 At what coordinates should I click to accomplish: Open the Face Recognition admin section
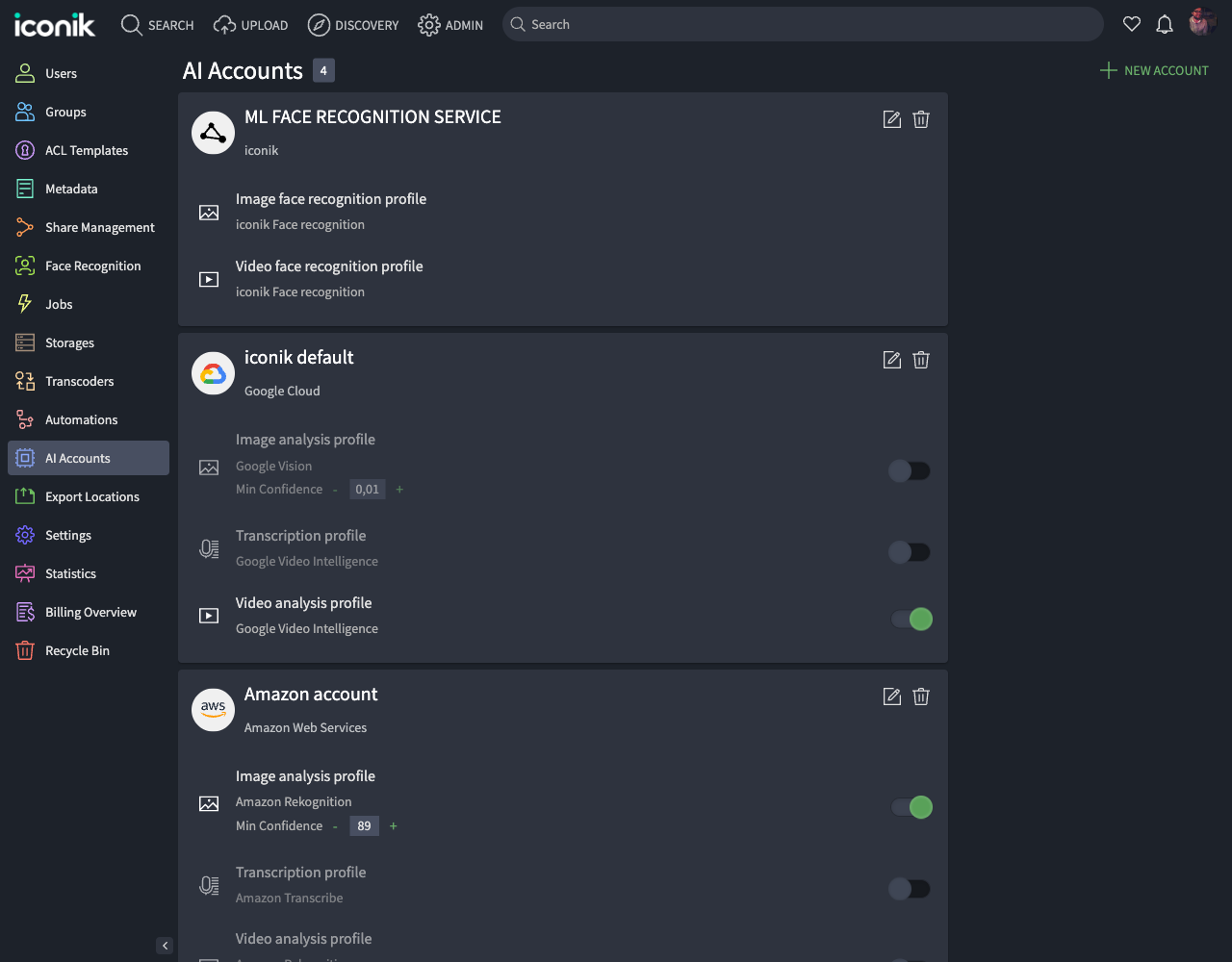point(91,266)
